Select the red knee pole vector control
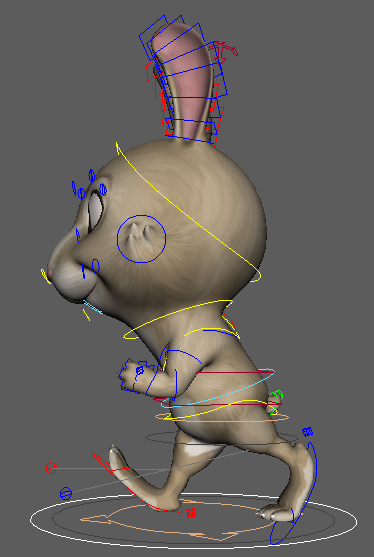This screenshot has width=374, height=557. [x=51, y=468]
